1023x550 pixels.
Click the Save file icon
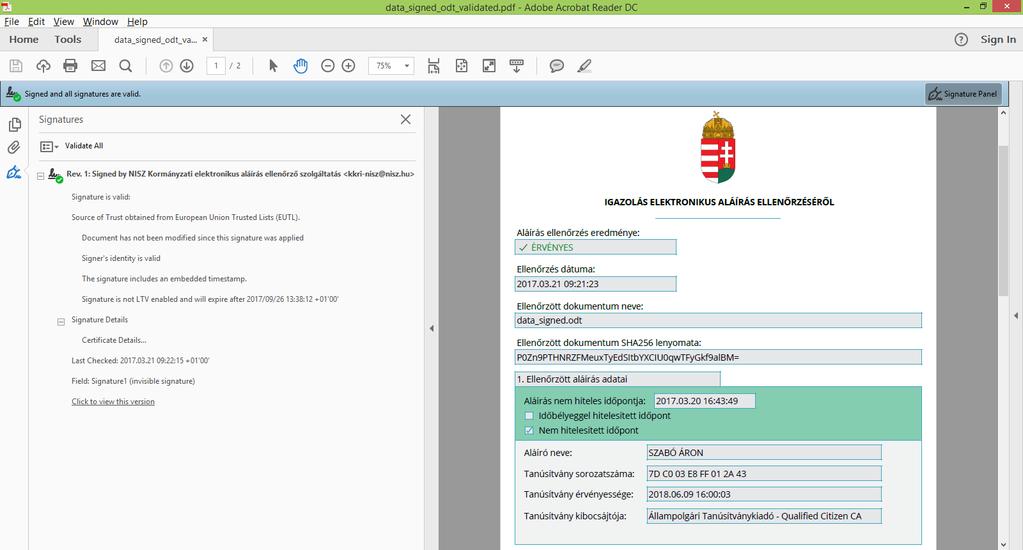16,66
